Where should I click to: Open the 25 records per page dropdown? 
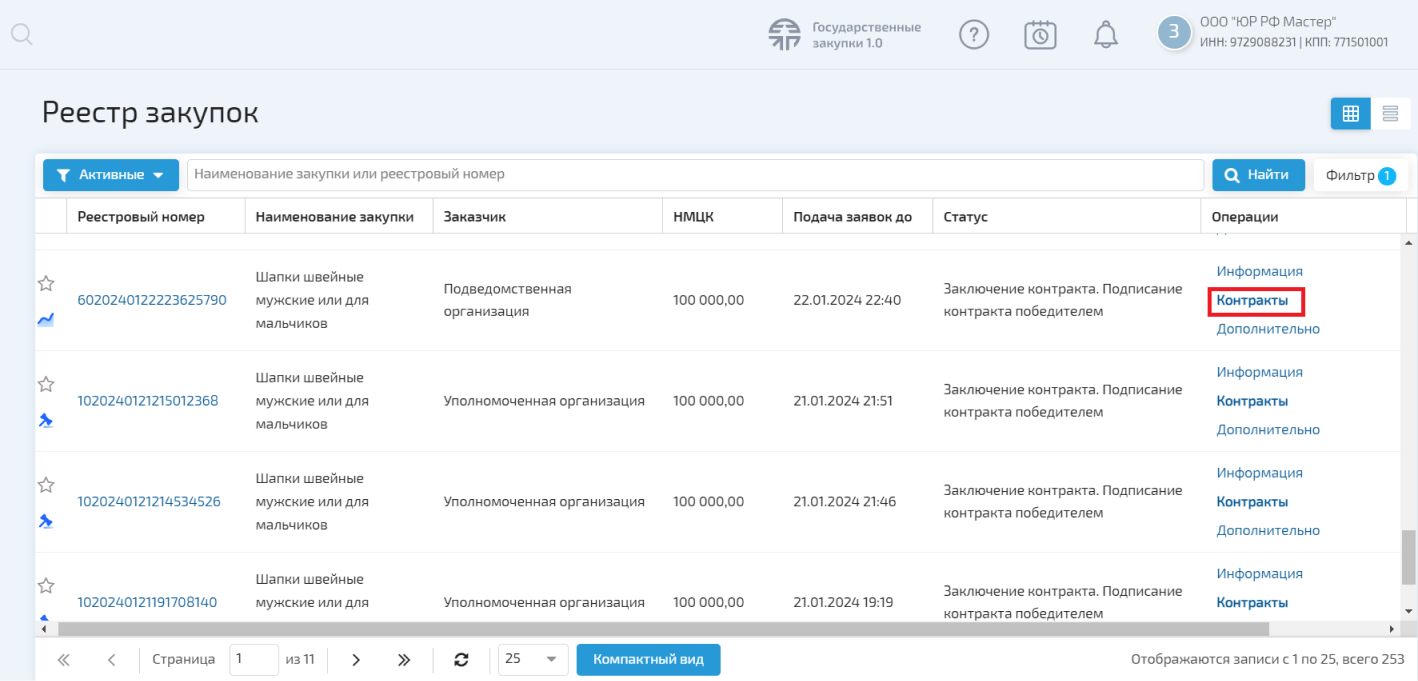[533, 660]
